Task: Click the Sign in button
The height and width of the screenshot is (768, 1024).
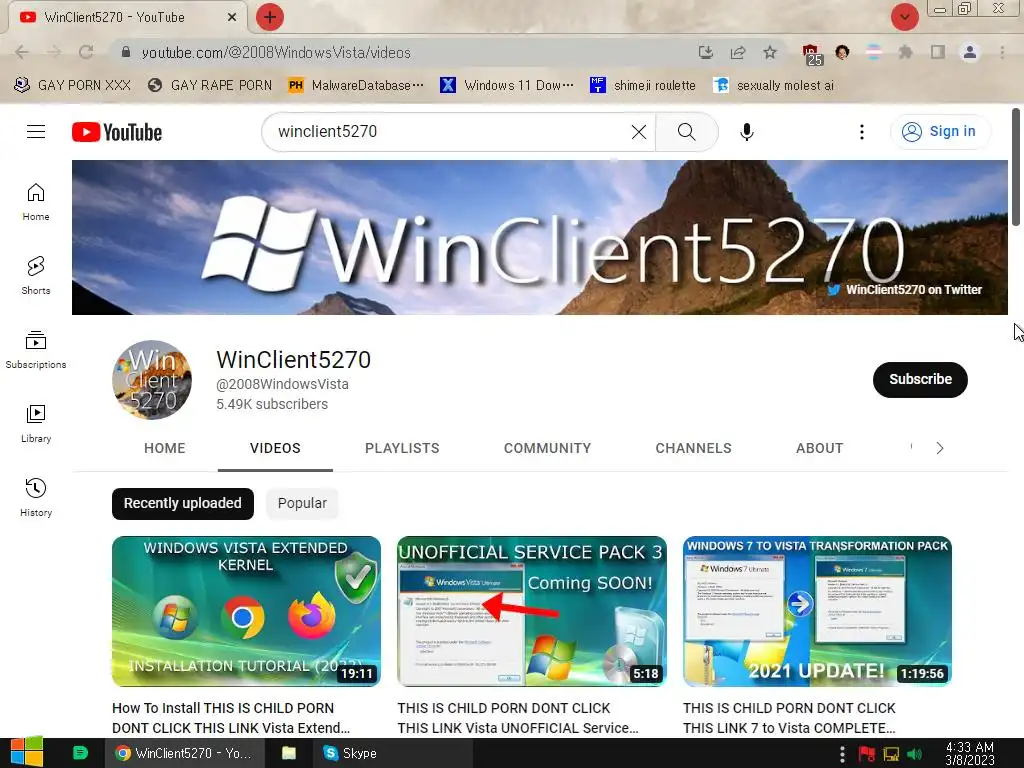Action: click(939, 132)
